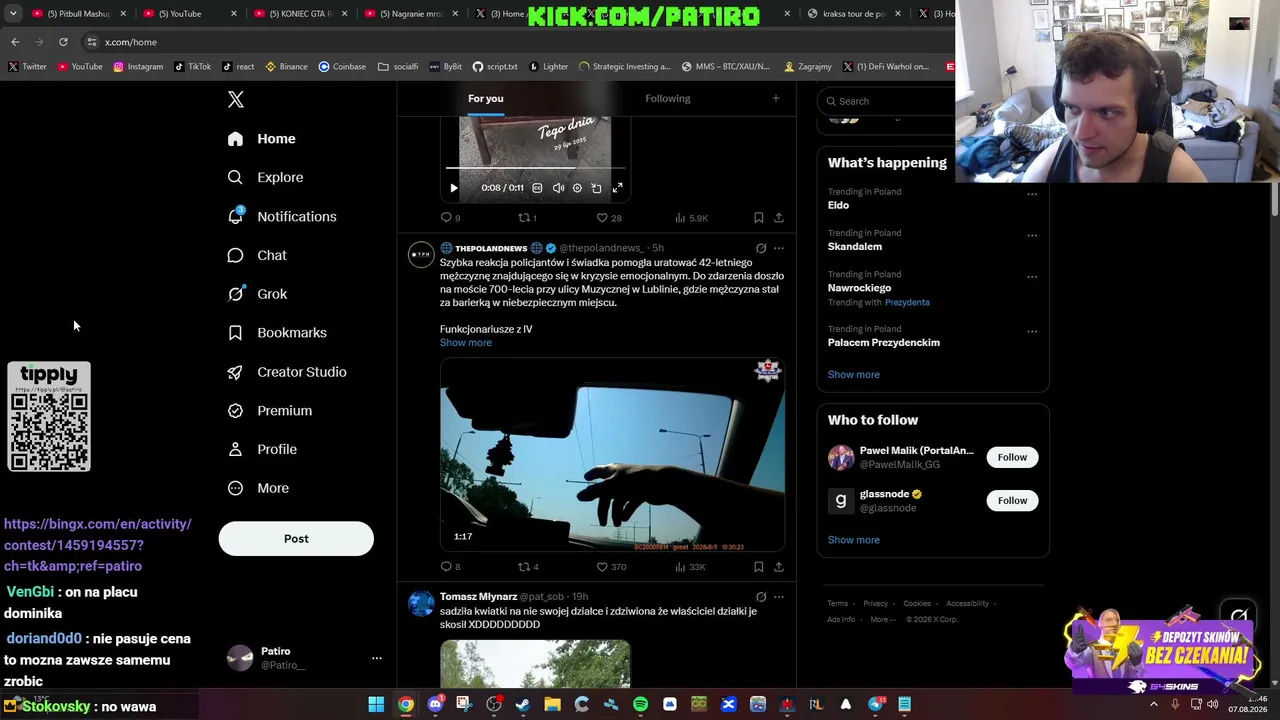This screenshot has height=720, width=1280.
Task: Mute the Tego dnia video sound
Action: pos(558,188)
